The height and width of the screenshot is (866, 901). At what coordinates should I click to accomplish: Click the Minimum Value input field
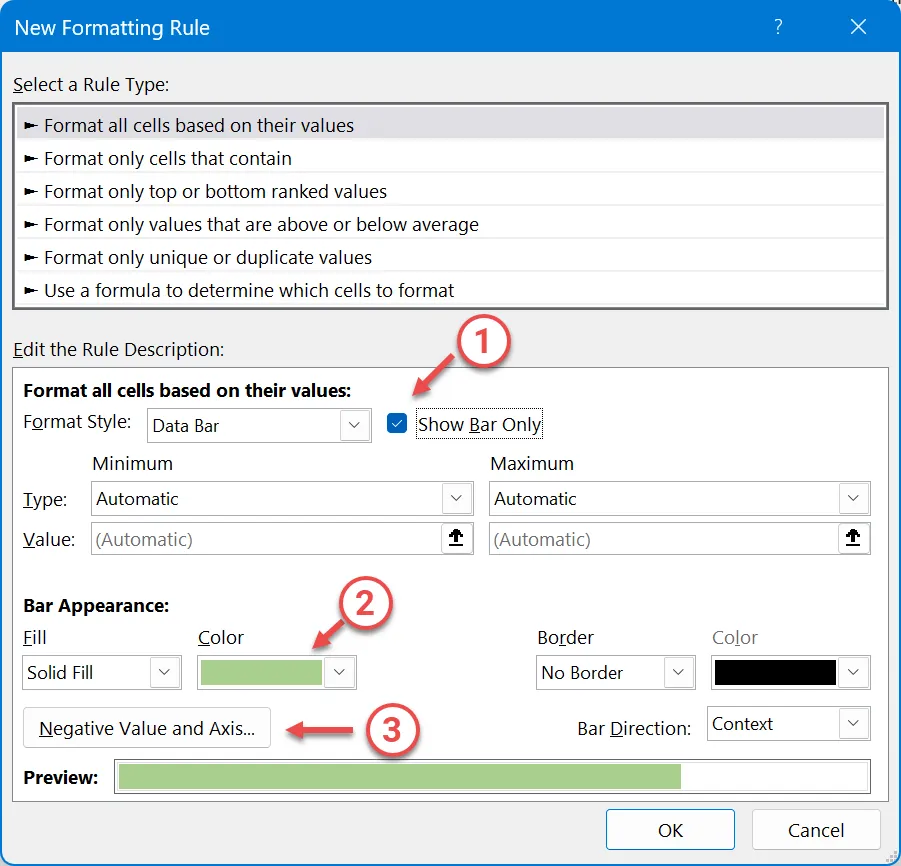pos(265,539)
